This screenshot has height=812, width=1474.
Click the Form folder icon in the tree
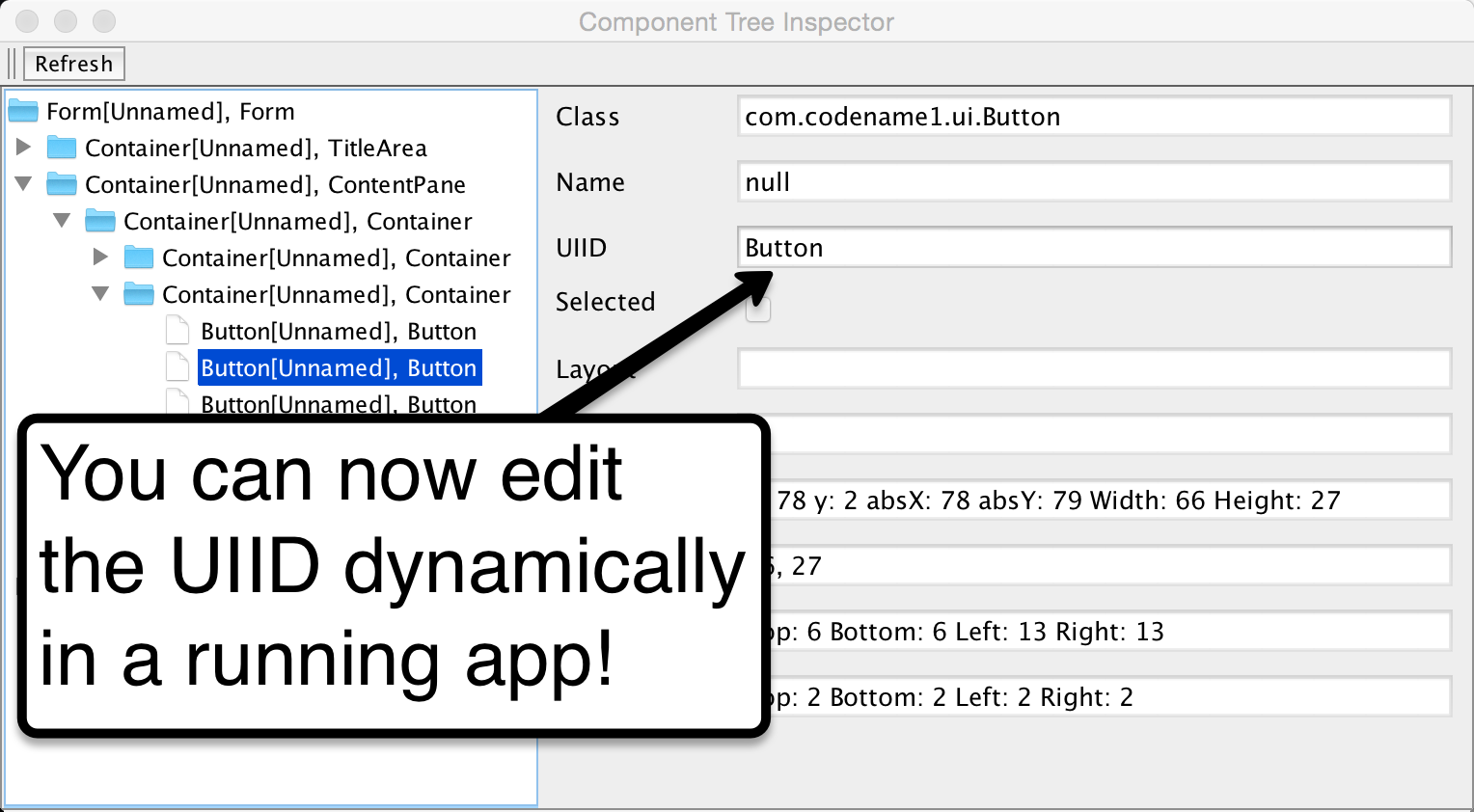coord(22,110)
